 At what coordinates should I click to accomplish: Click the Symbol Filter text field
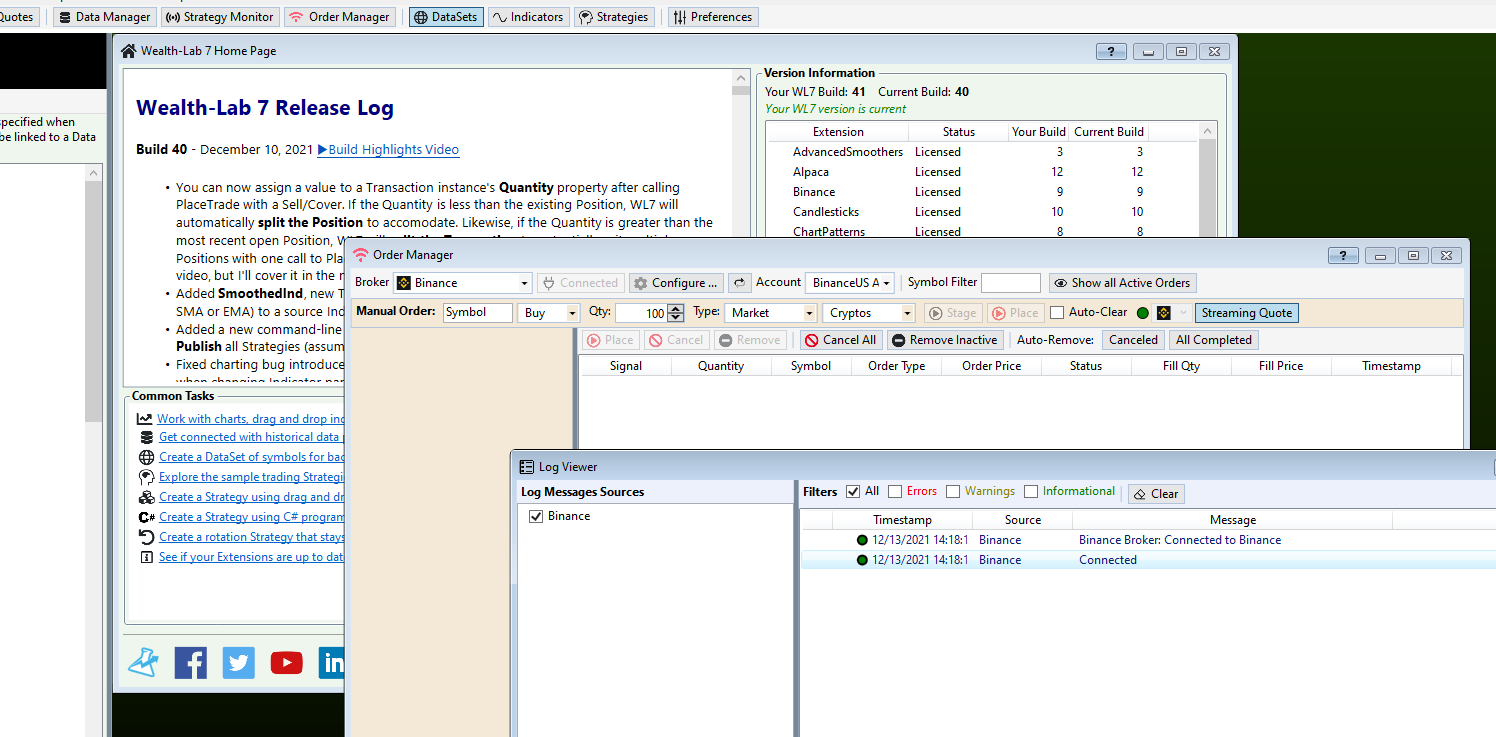(x=1010, y=283)
